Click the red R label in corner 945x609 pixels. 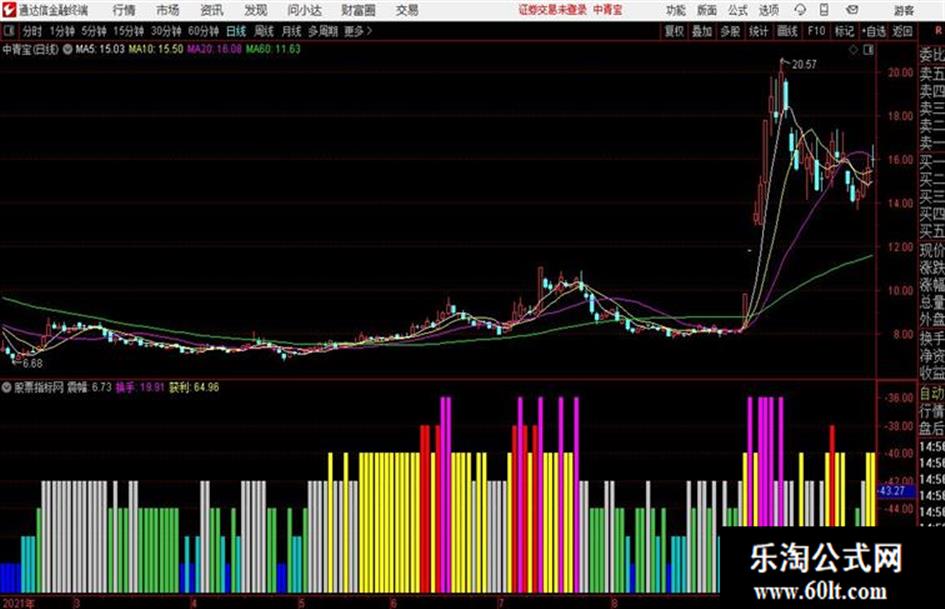coord(939,31)
